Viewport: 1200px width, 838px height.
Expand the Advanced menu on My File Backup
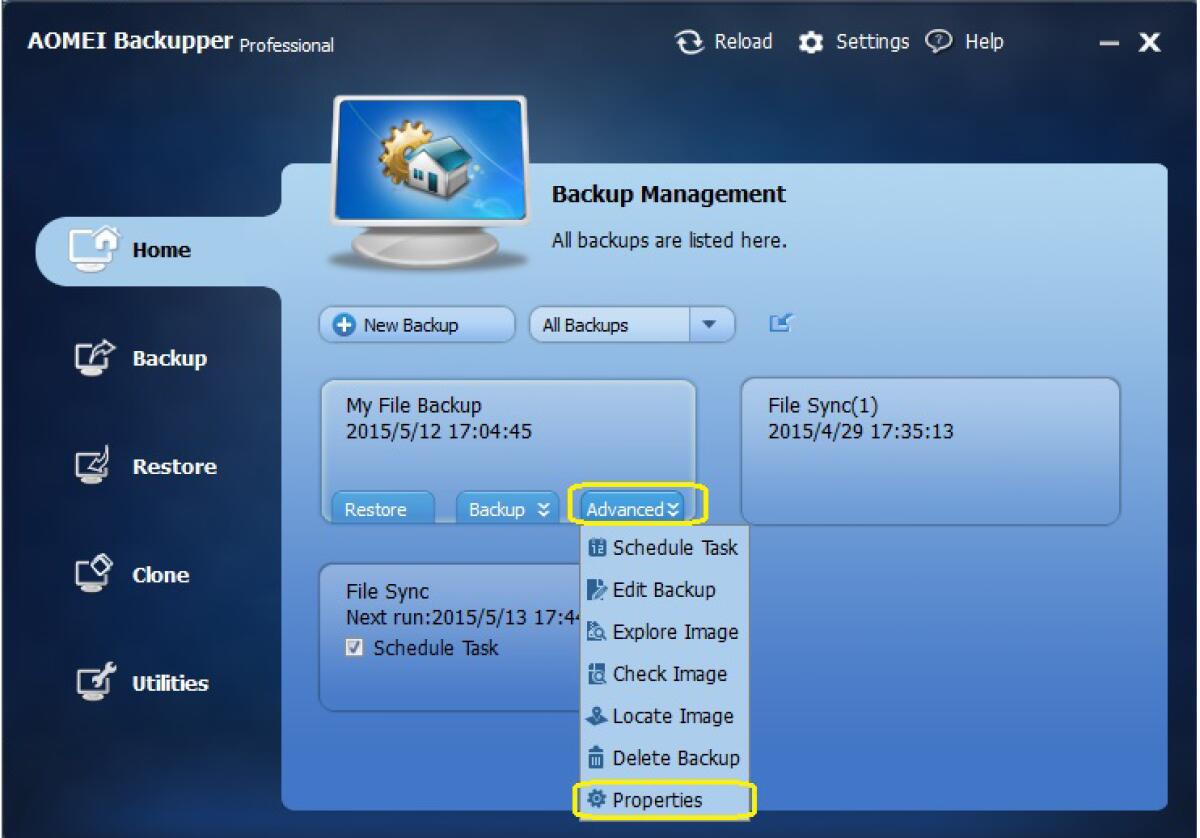pyautogui.click(x=632, y=508)
